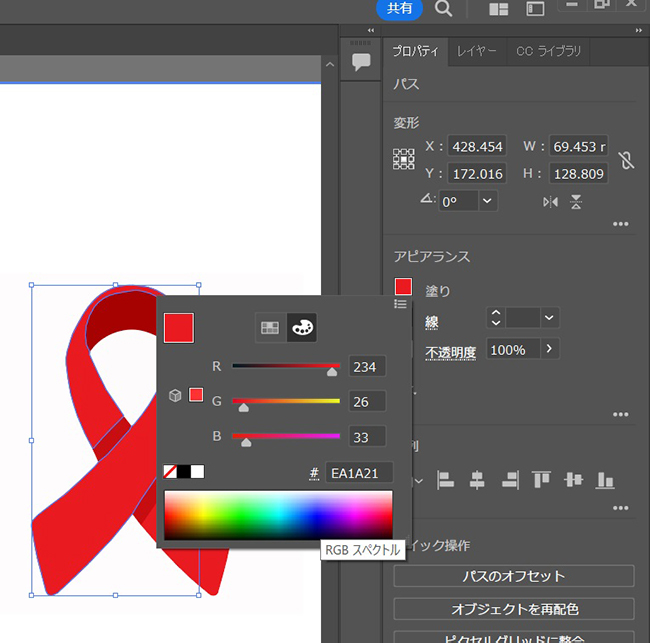Click the search magnifier icon

[x=444, y=9]
